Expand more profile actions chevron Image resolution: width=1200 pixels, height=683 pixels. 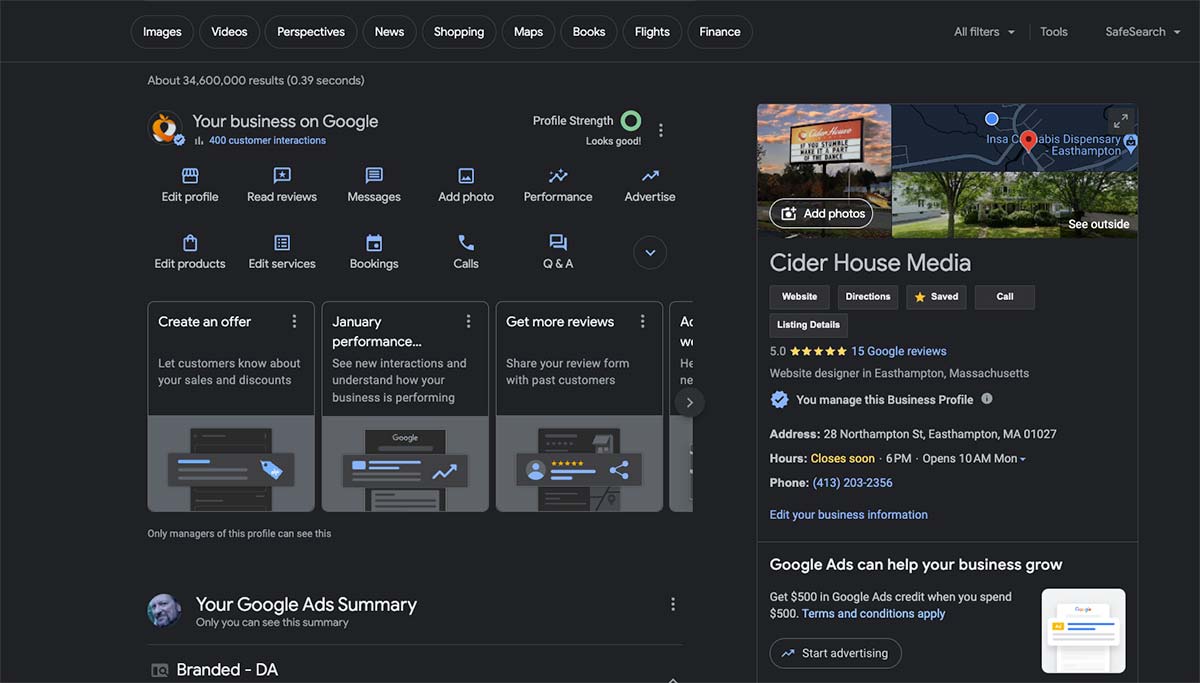click(650, 252)
